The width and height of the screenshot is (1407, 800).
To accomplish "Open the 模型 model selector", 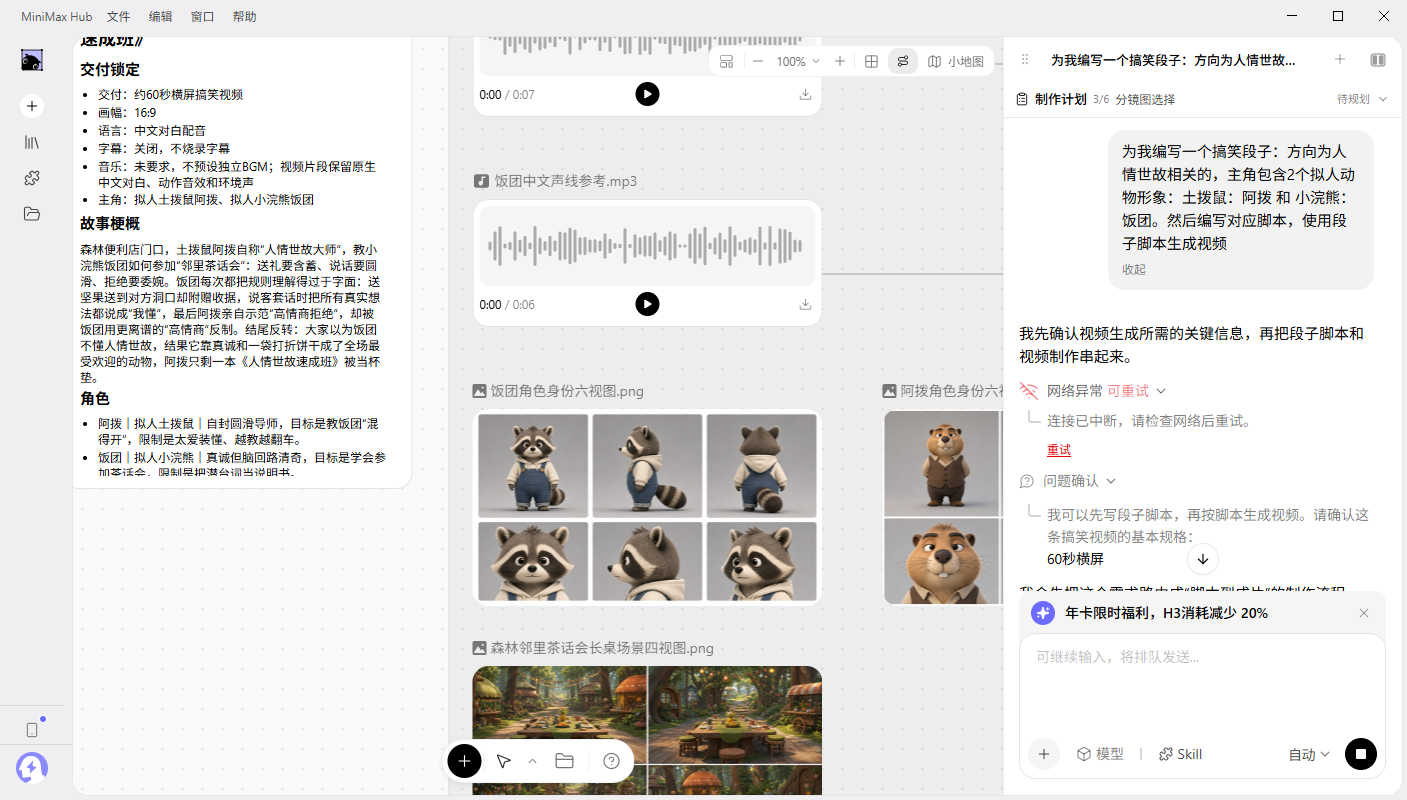I will (1100, 754).
